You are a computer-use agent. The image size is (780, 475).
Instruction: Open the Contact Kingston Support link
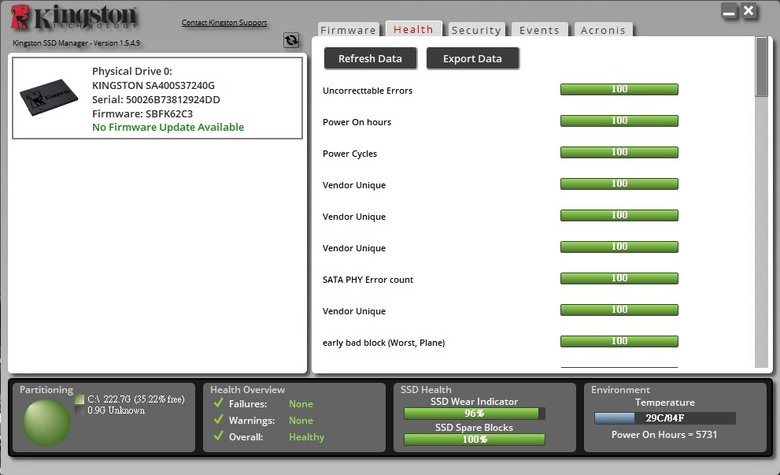click(224, 22)
